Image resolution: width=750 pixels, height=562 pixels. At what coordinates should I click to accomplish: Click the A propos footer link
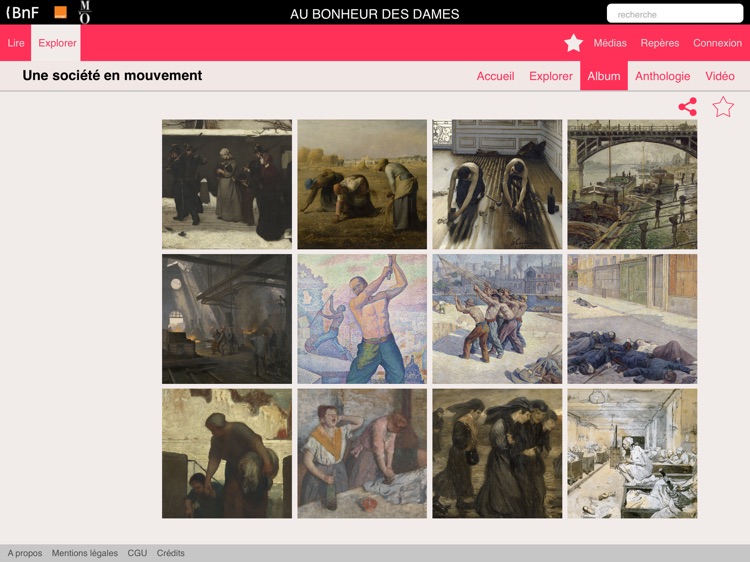[x=25, y=553]
